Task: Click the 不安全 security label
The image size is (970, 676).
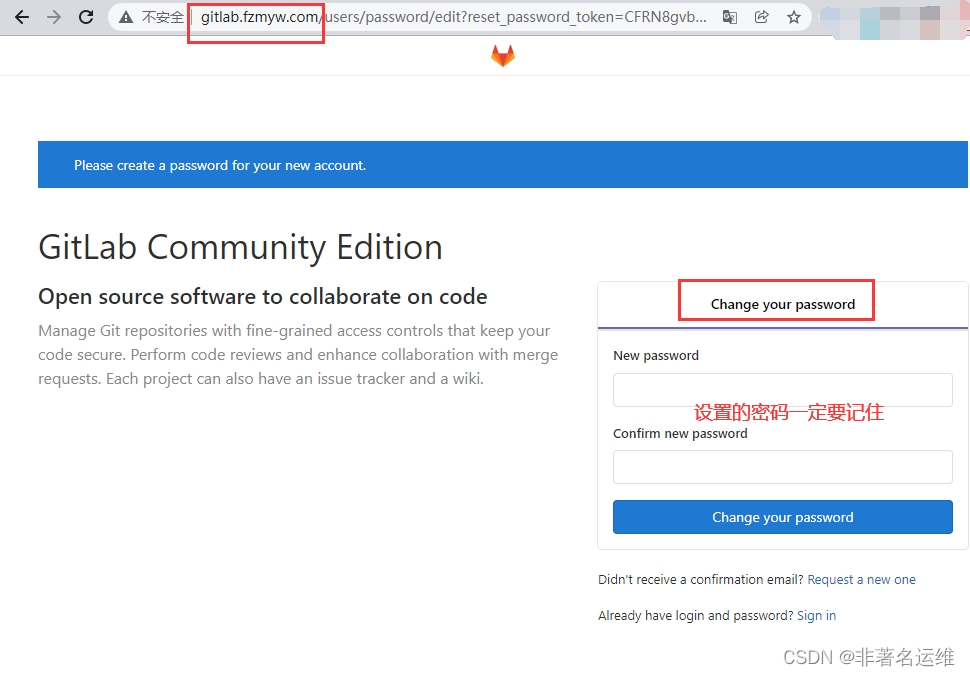Action: [x=163, y=17]
